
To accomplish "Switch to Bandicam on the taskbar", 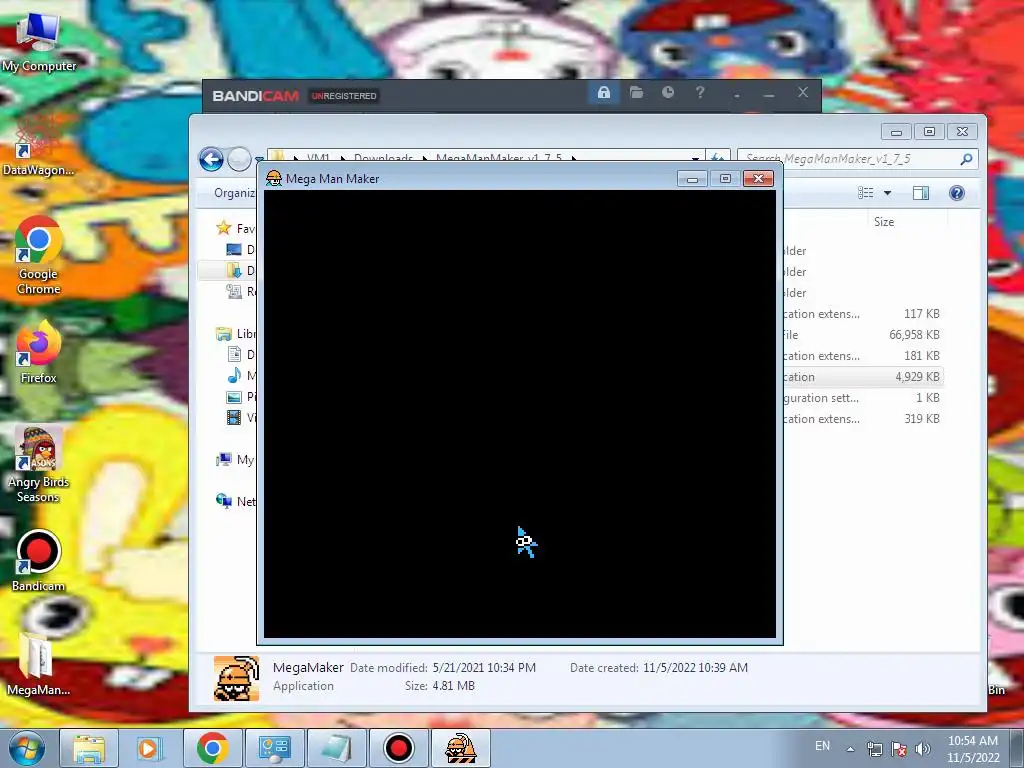I will coord(398,748).
